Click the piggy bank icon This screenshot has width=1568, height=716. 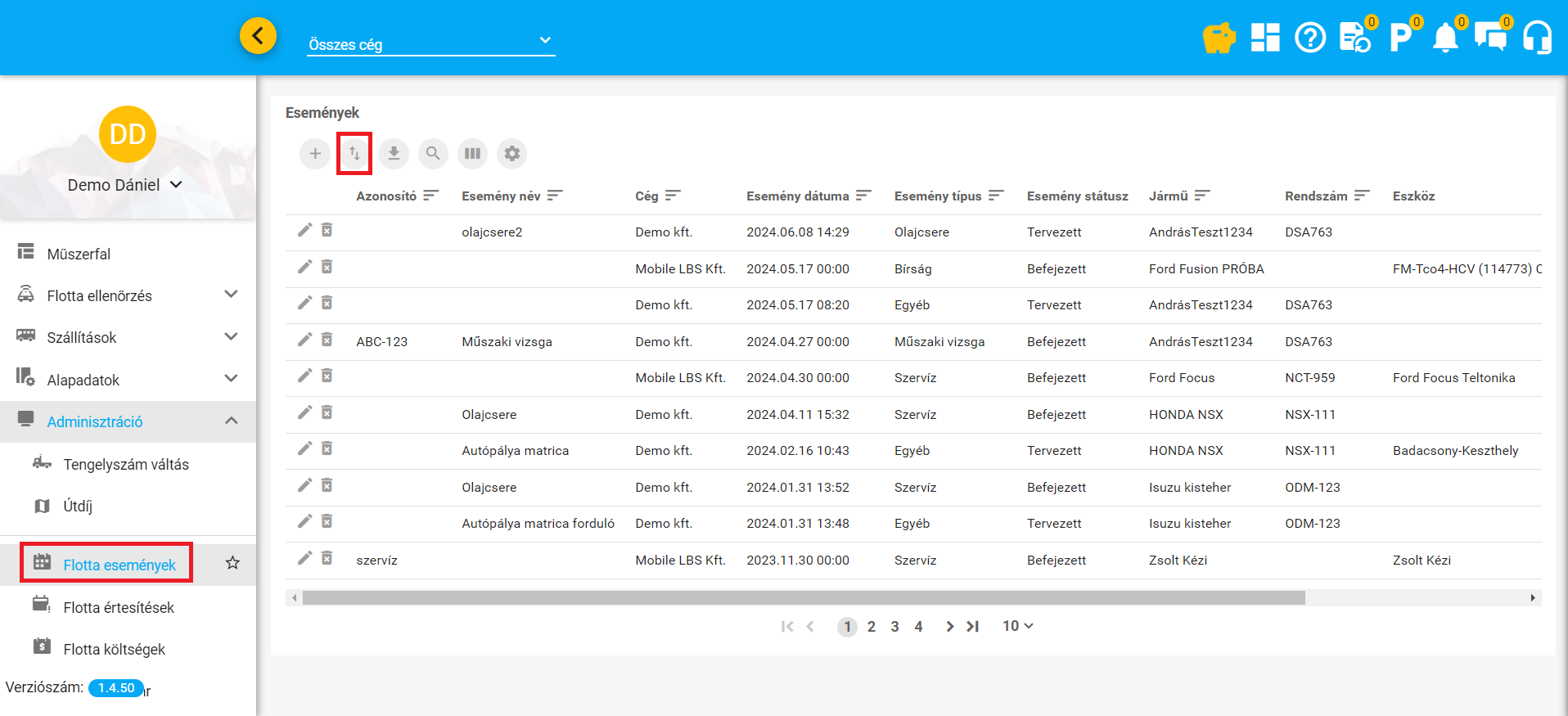[1219, 38]
